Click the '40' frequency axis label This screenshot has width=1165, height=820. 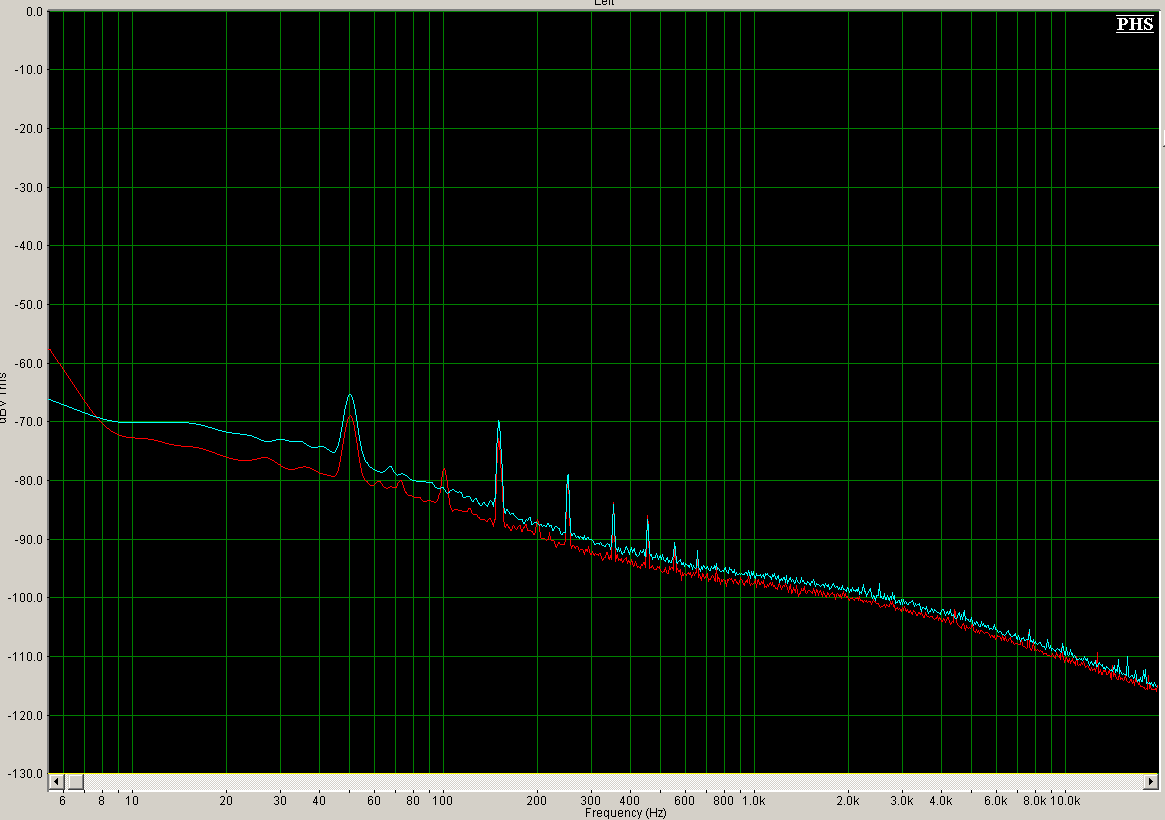click(x=319, y=801)
